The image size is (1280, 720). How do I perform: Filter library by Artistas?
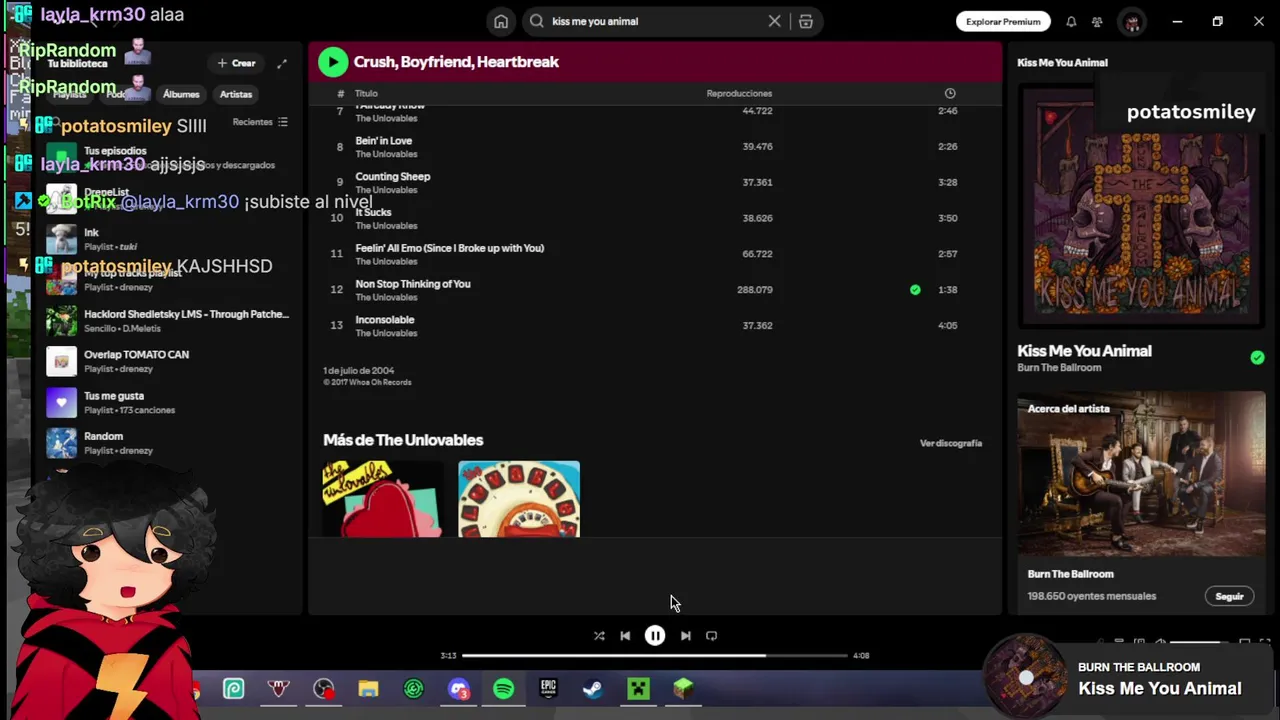click(236, 94)
